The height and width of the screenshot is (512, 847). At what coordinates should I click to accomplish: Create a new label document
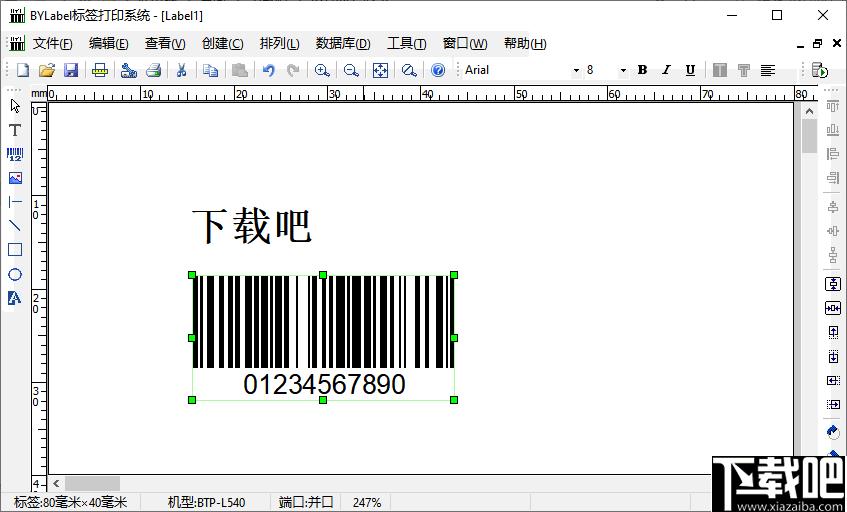pyautogui.click(x=23, y=70)
